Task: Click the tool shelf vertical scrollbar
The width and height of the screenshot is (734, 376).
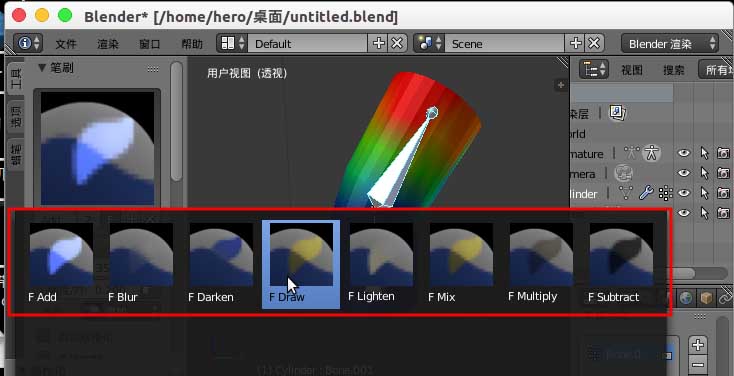Action: coord(176,122)
